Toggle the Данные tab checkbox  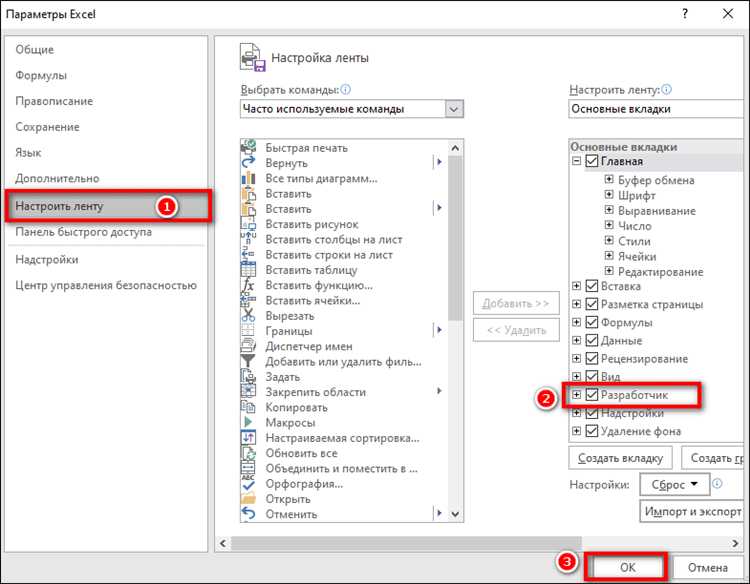pos(592,341)
